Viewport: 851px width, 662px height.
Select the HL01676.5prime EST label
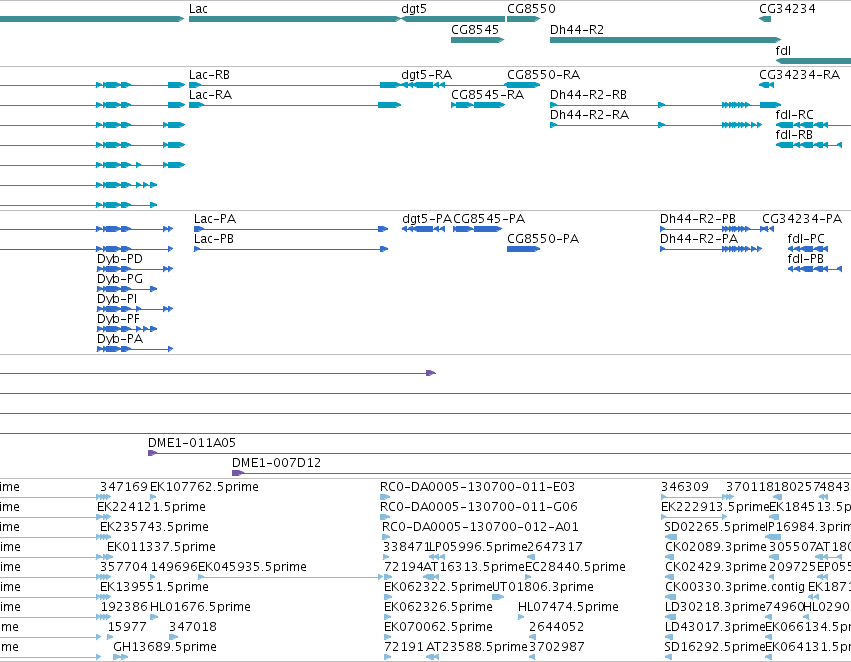click(x=200, y=607)
